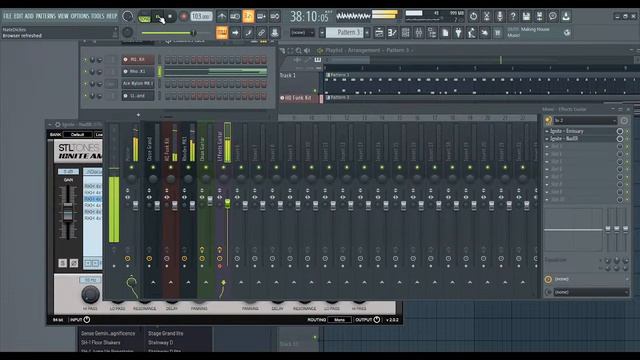The width and height of the screenshot is (640, 360).
Task: Click the render/export audio icon
Action: point(540,16)
